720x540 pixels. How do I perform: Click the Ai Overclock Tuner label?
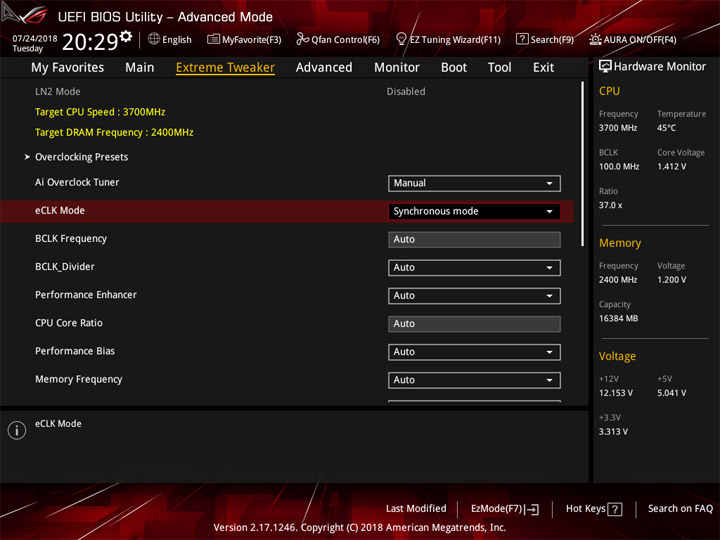77,182
